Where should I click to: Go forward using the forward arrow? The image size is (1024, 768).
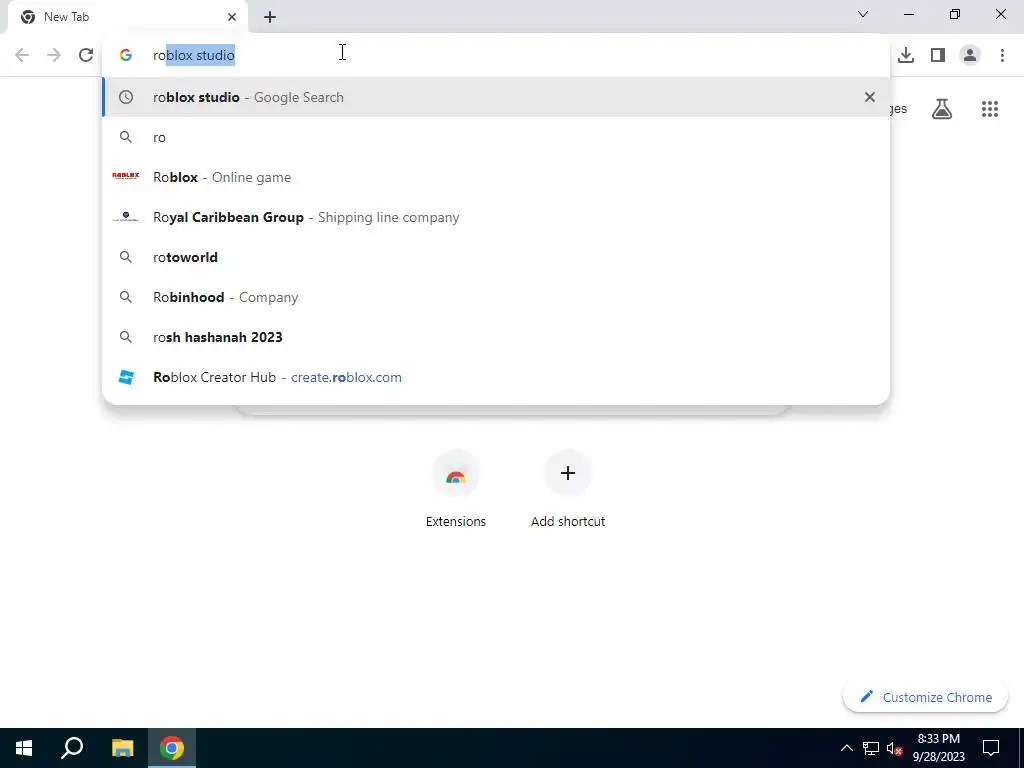coord(54,55)
